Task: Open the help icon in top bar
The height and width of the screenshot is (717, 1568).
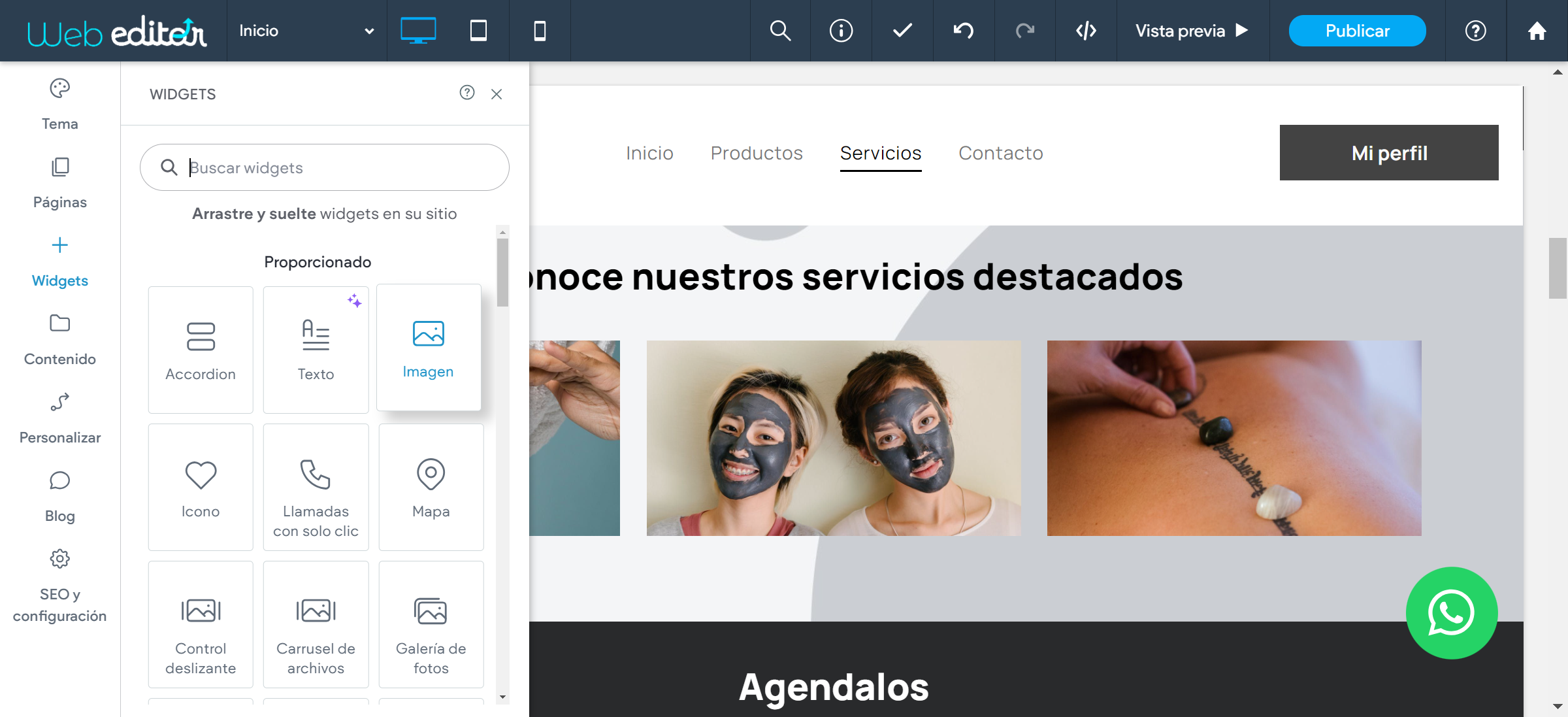Action: (1475, 31)
